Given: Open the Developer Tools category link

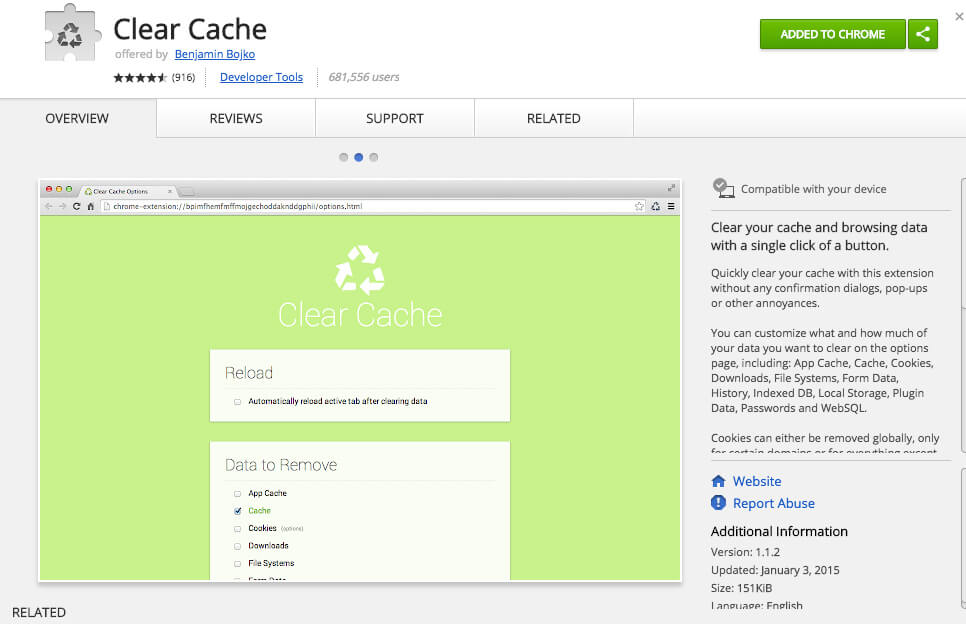Looking at the screenshot, I should pyautogui.click(x=261, y=77).
